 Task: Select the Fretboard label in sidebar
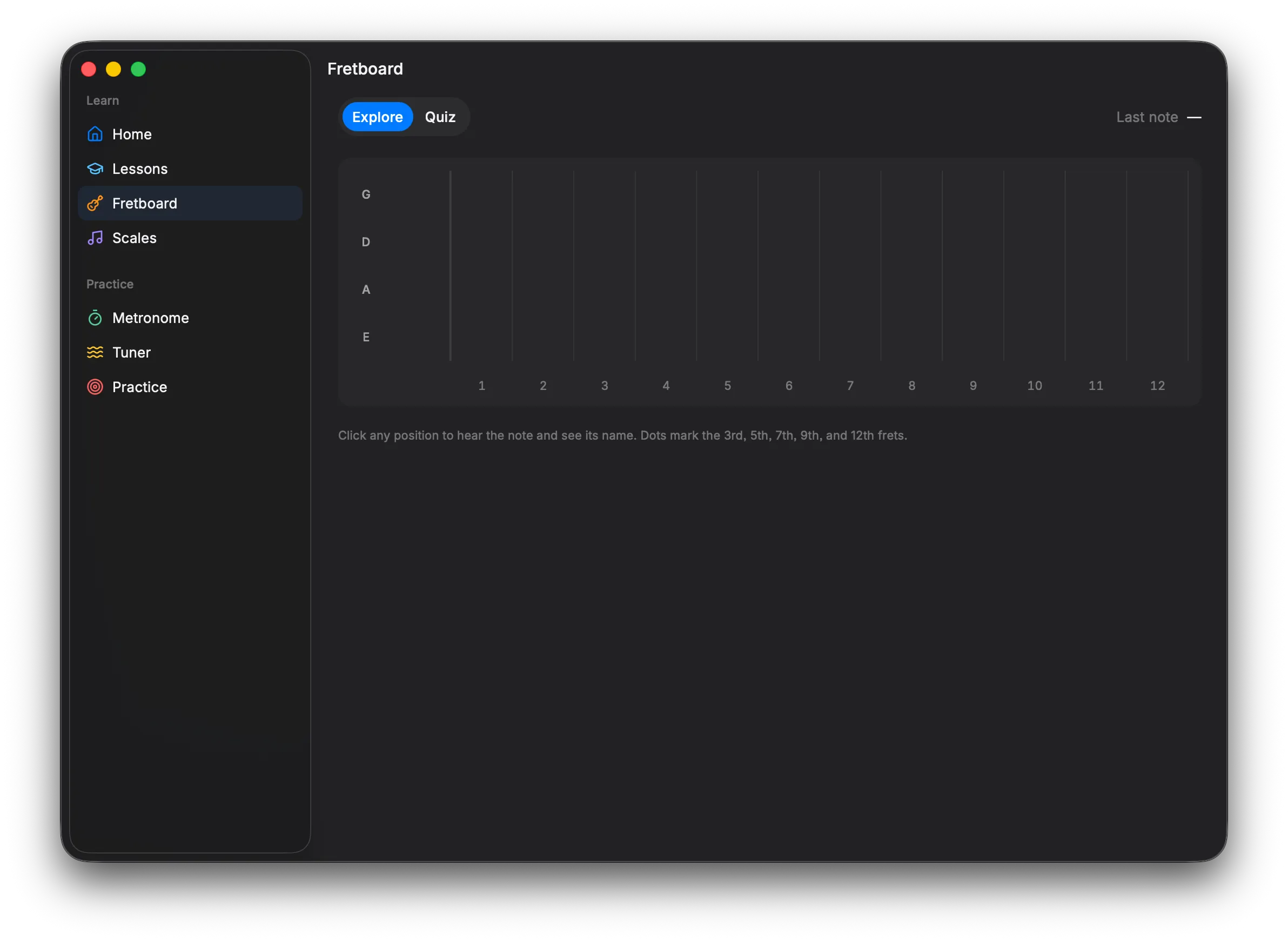click(145, 204)
